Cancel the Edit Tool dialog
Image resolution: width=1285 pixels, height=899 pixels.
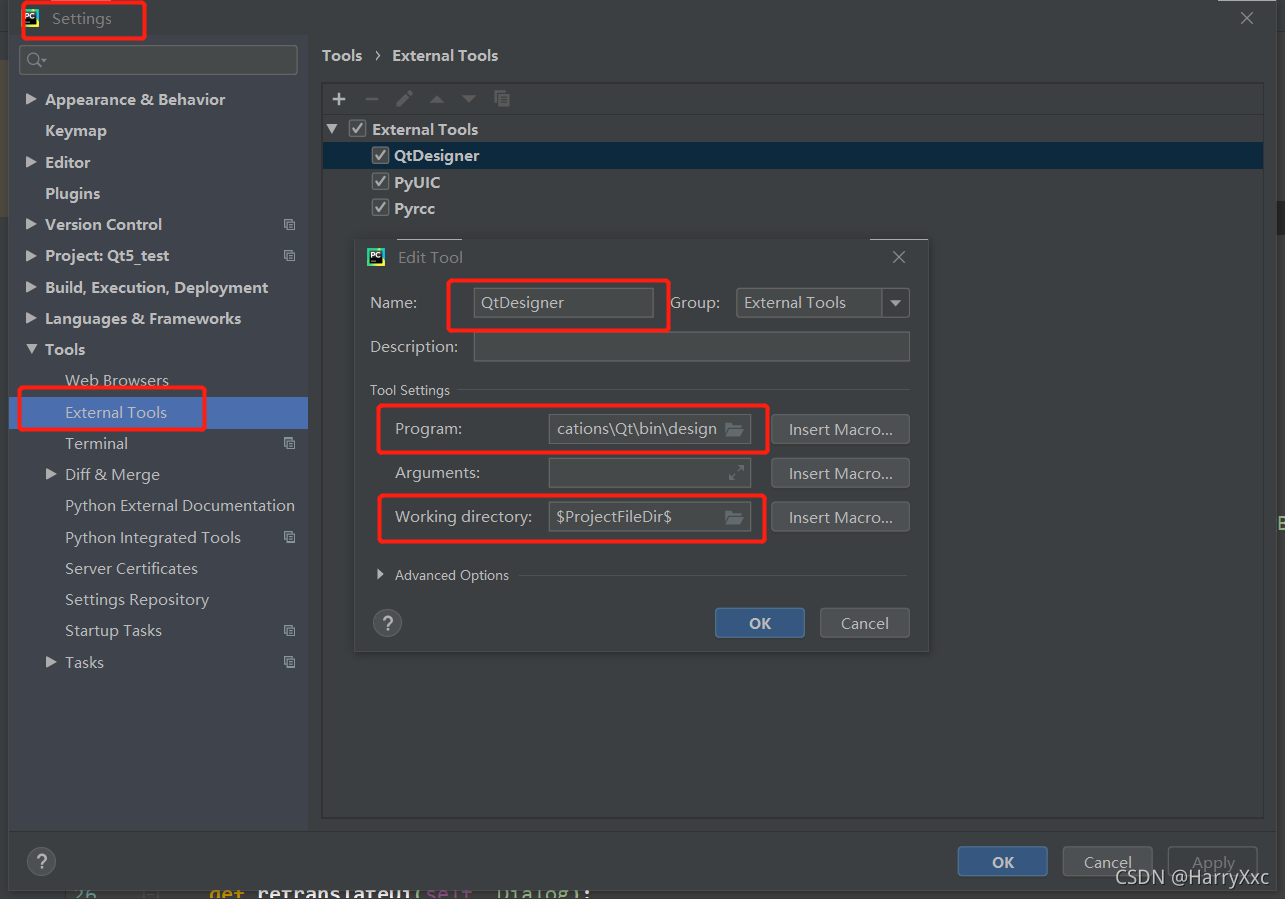pos(865,623)
